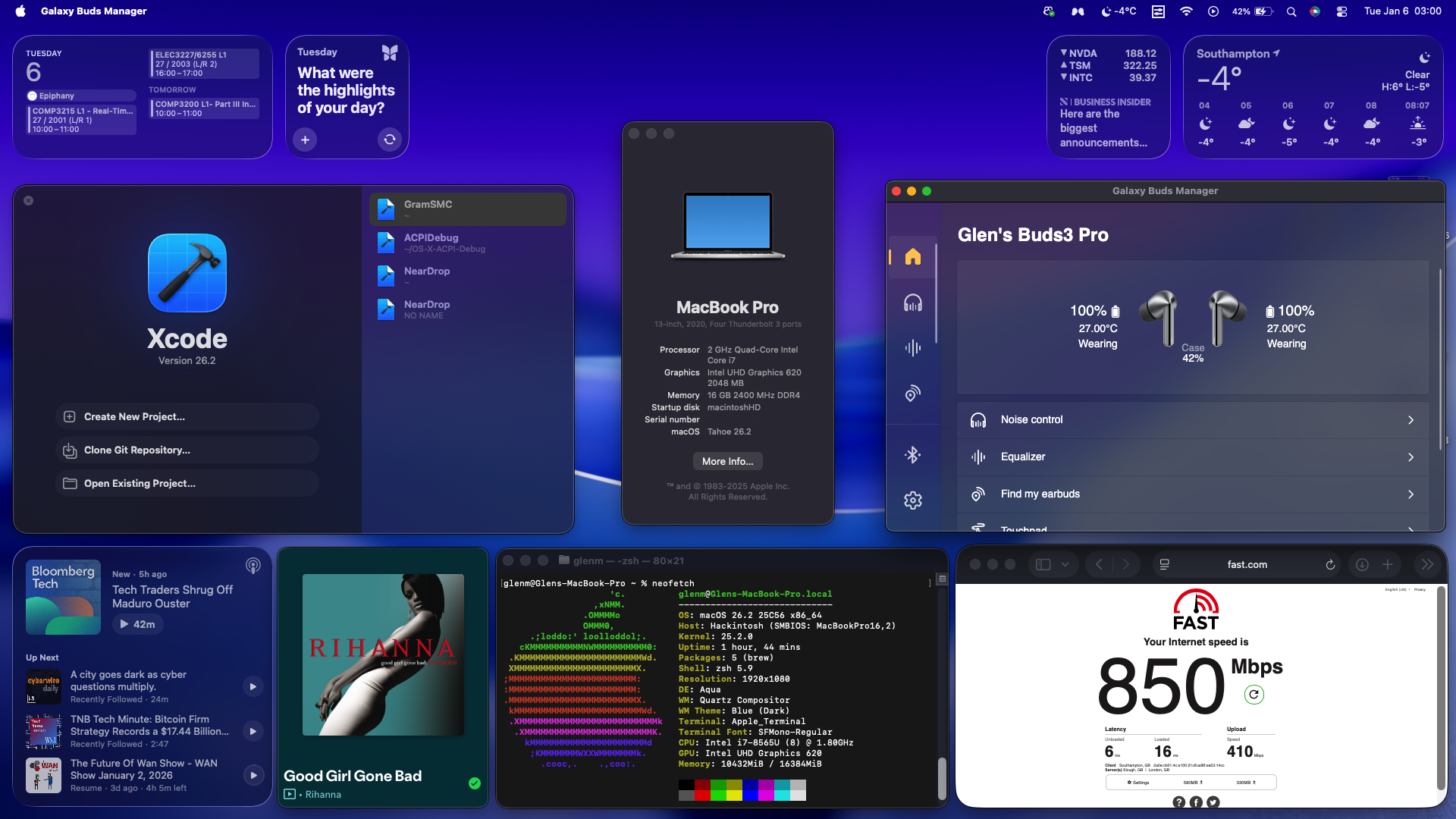Click the fast.com address bar
This screenshot has height=819, width=1456.
1247,564
